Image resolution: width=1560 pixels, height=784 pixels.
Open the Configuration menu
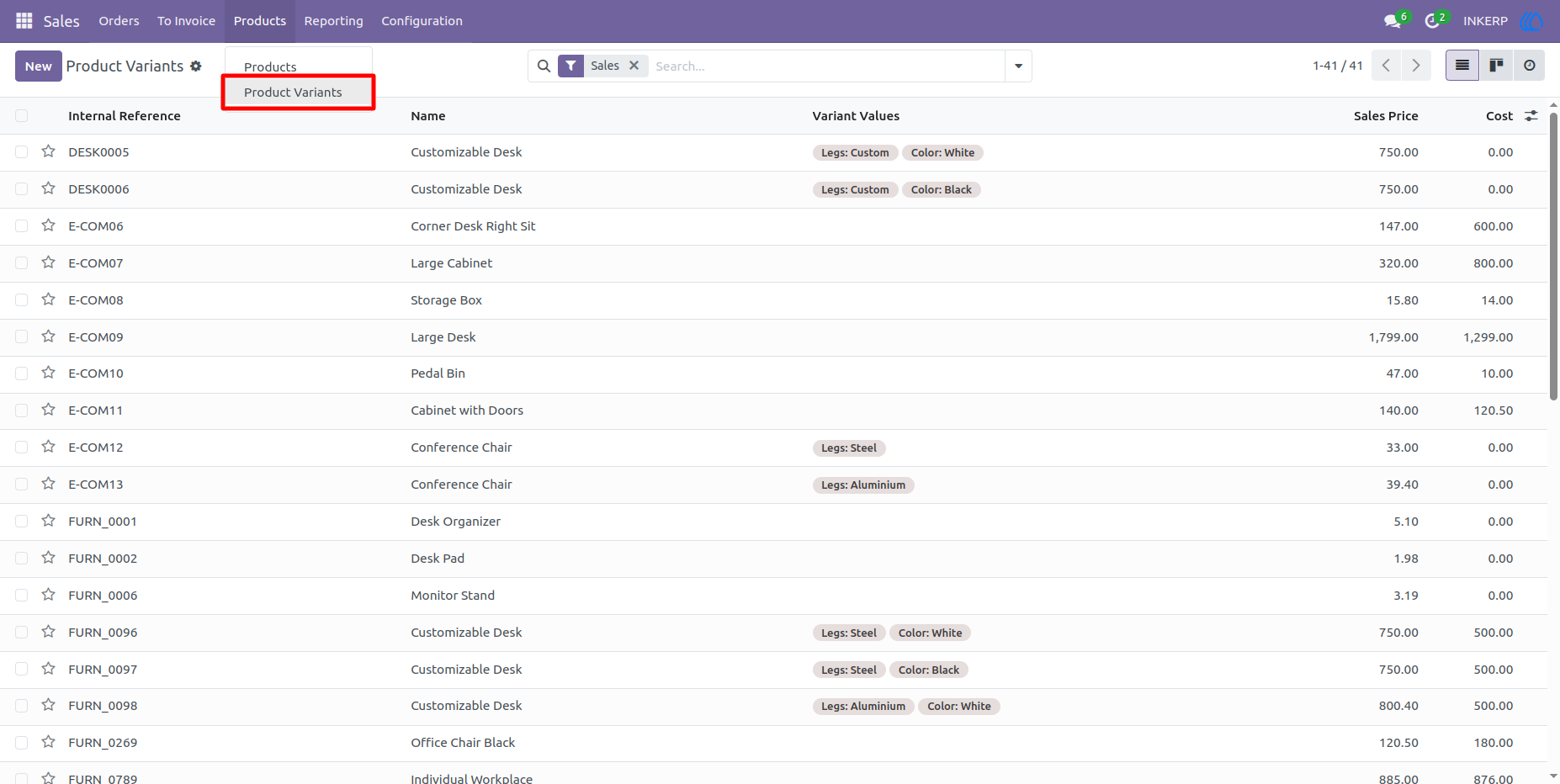[x=422, y=21]
